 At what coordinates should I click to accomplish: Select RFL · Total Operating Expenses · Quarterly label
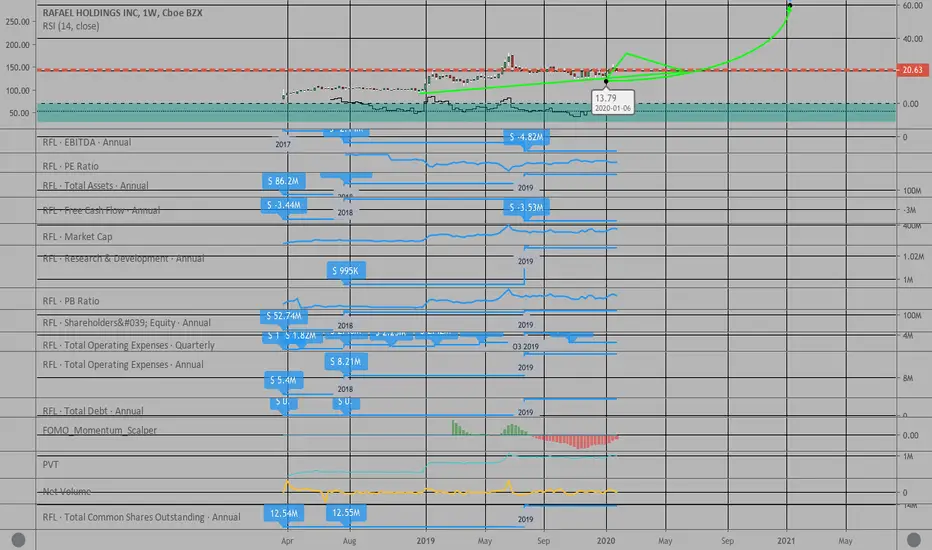pyautogui.click(x=128, y=345)
